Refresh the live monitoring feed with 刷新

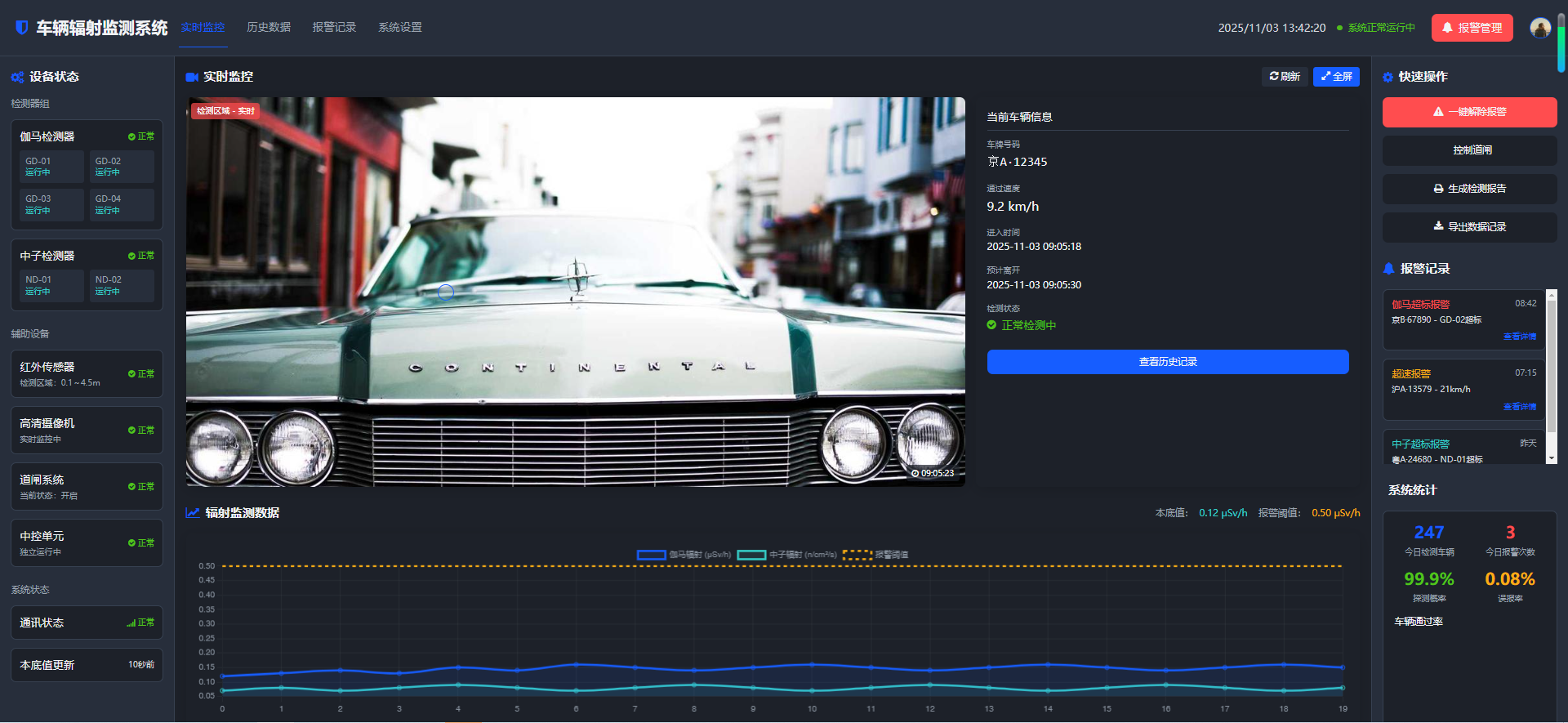(1285, 77)
